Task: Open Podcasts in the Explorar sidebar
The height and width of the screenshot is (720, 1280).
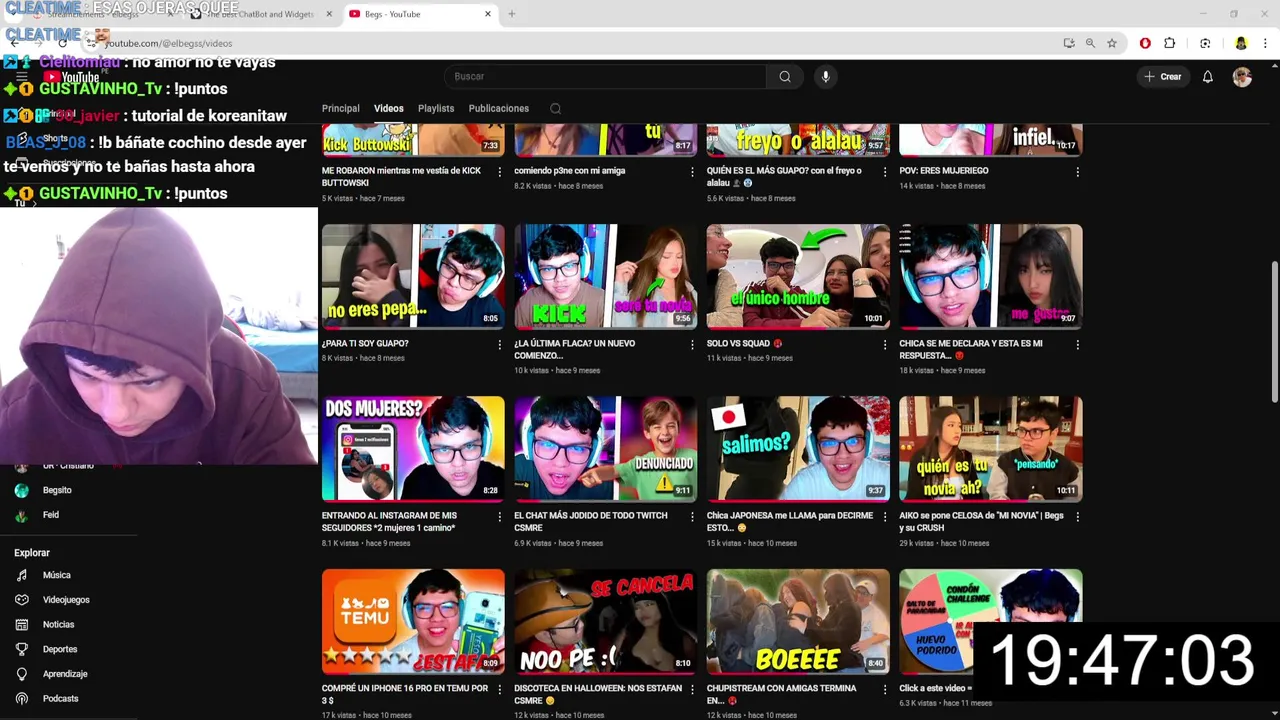Action: click(60, 698)
